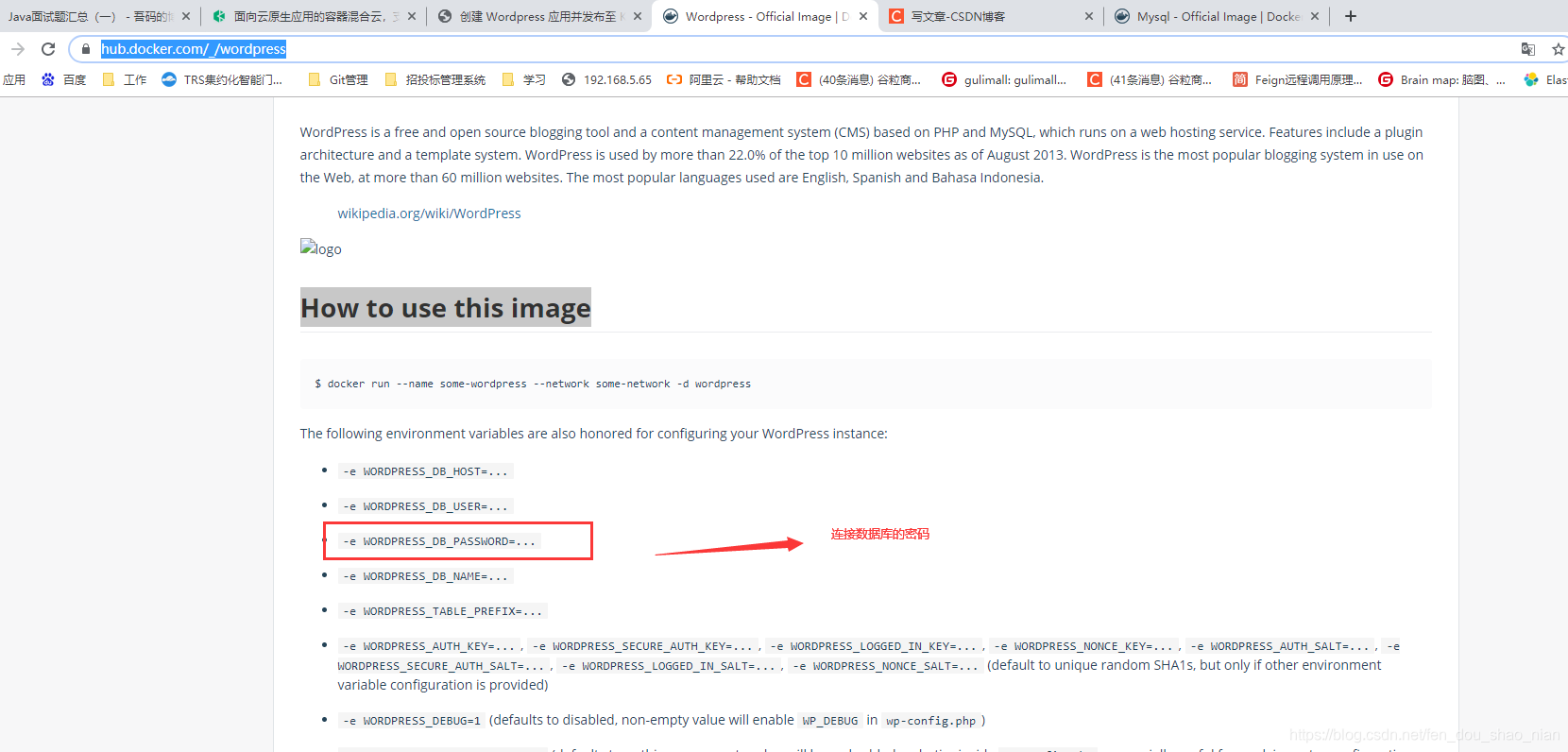Click the WORDPRESS_LOGGED_IN_KEY variable
The image size is (1568, 752).
874,646
